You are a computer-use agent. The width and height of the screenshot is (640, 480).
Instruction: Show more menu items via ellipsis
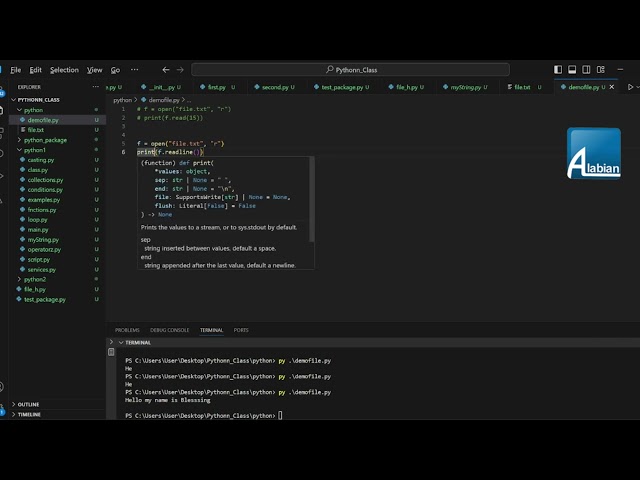click(x=134, y=70)
